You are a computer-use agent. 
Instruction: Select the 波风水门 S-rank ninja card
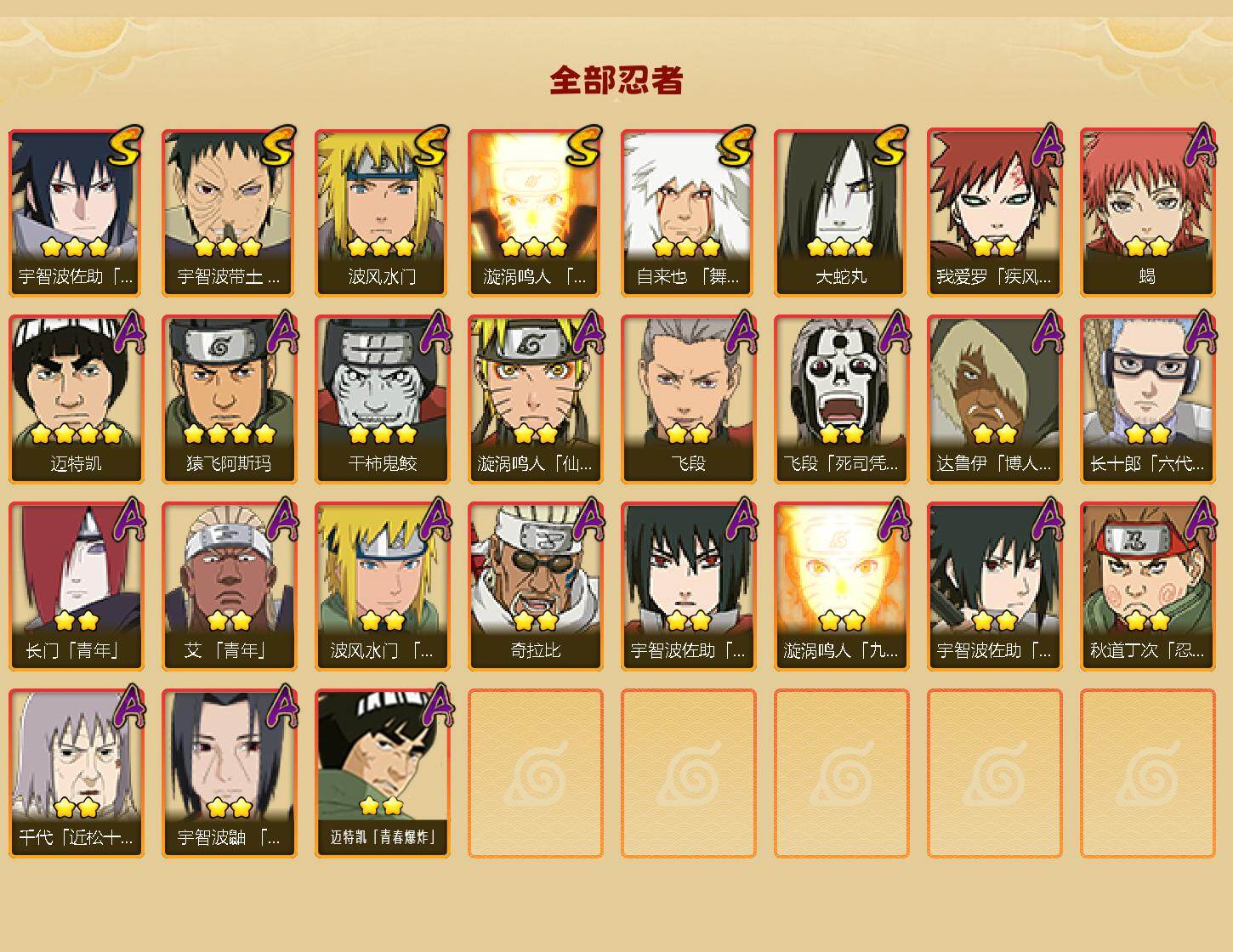382,212
